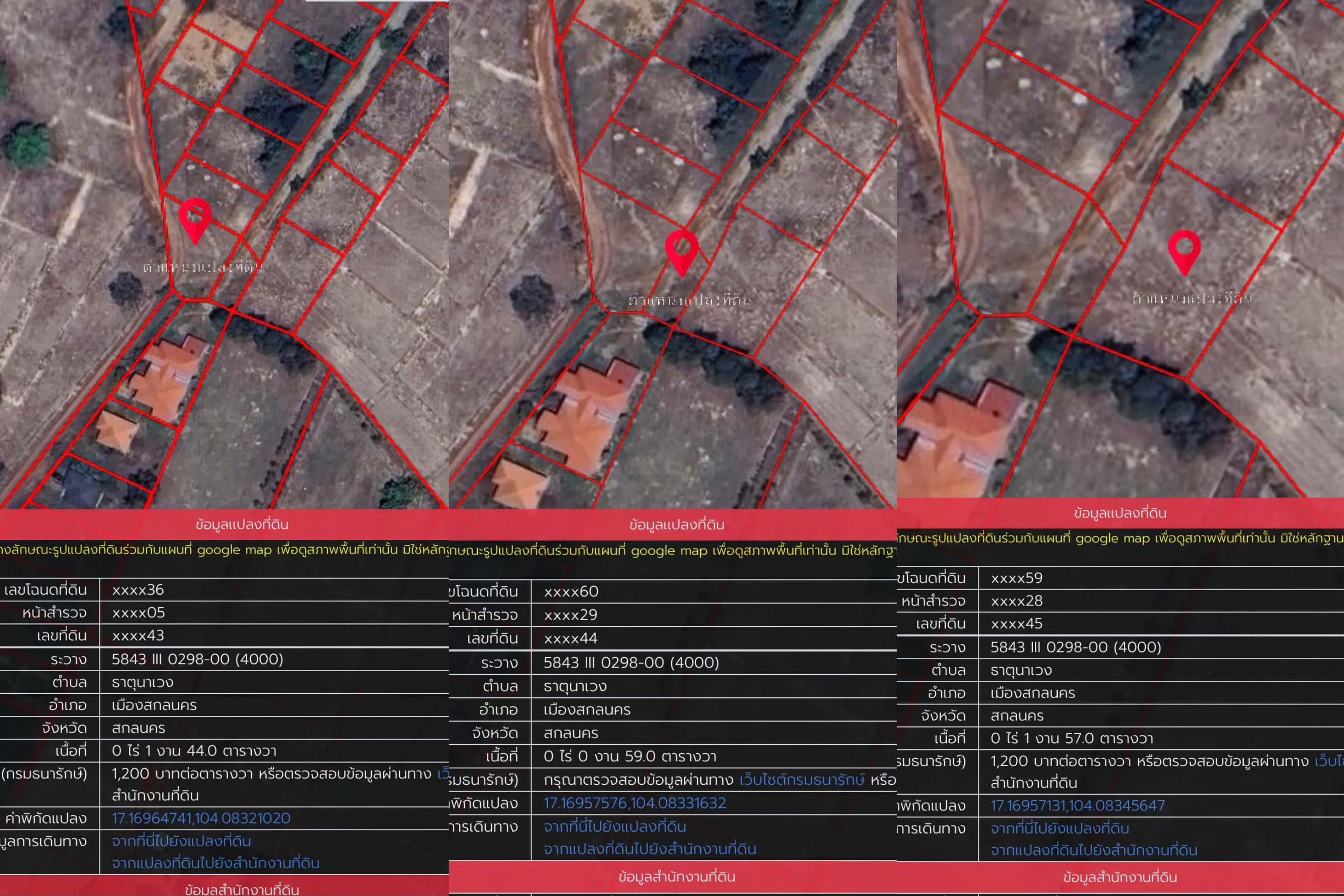Image resolution: width=1344 pixels, height=896 pixels.
Task: Click 'จากแปลงที่ดินไปยังสำนักงานที่ดิน' link in middle panel
Action: [x=650, y=849]
